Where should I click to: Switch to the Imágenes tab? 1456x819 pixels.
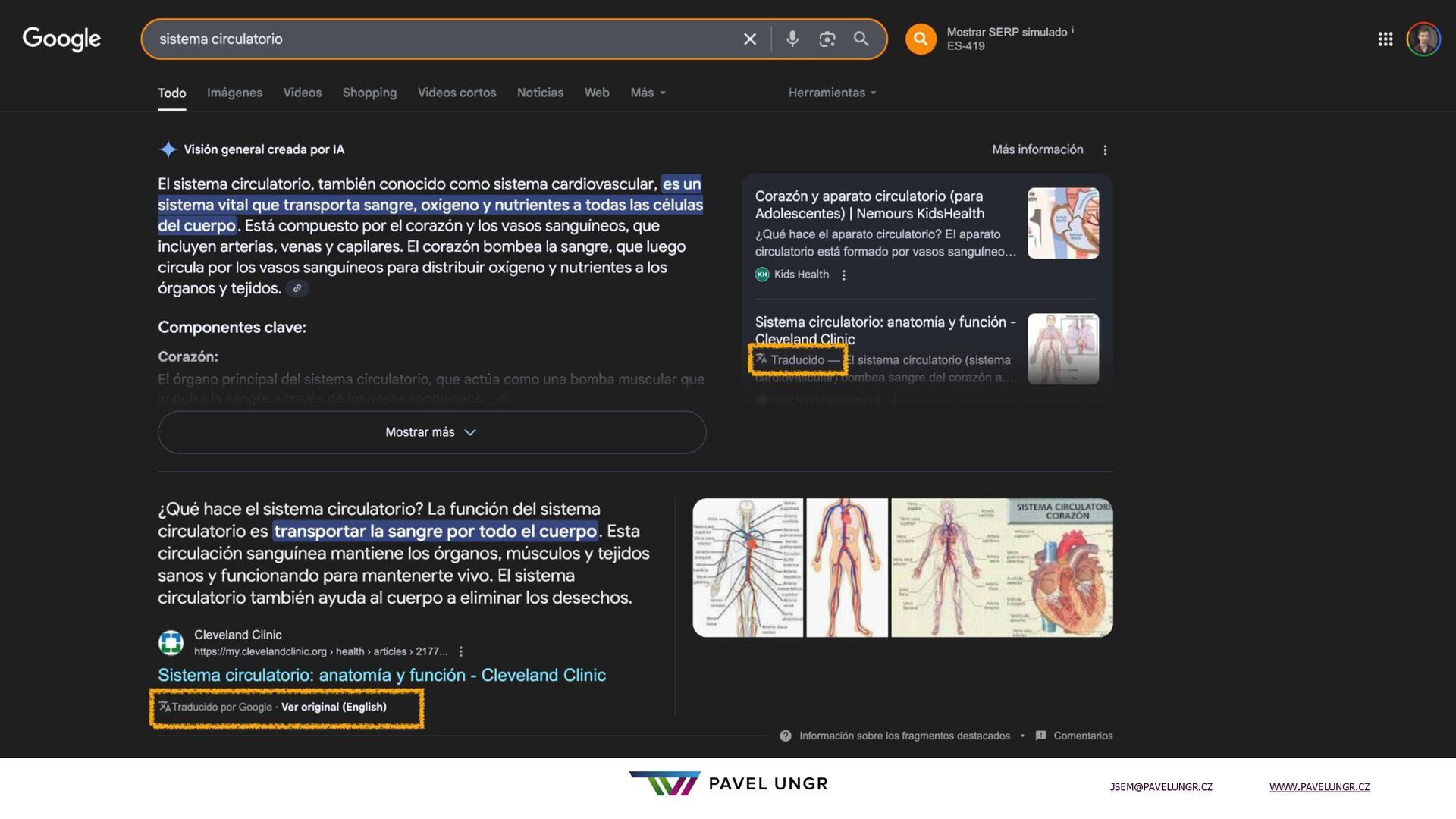[234, 93]
